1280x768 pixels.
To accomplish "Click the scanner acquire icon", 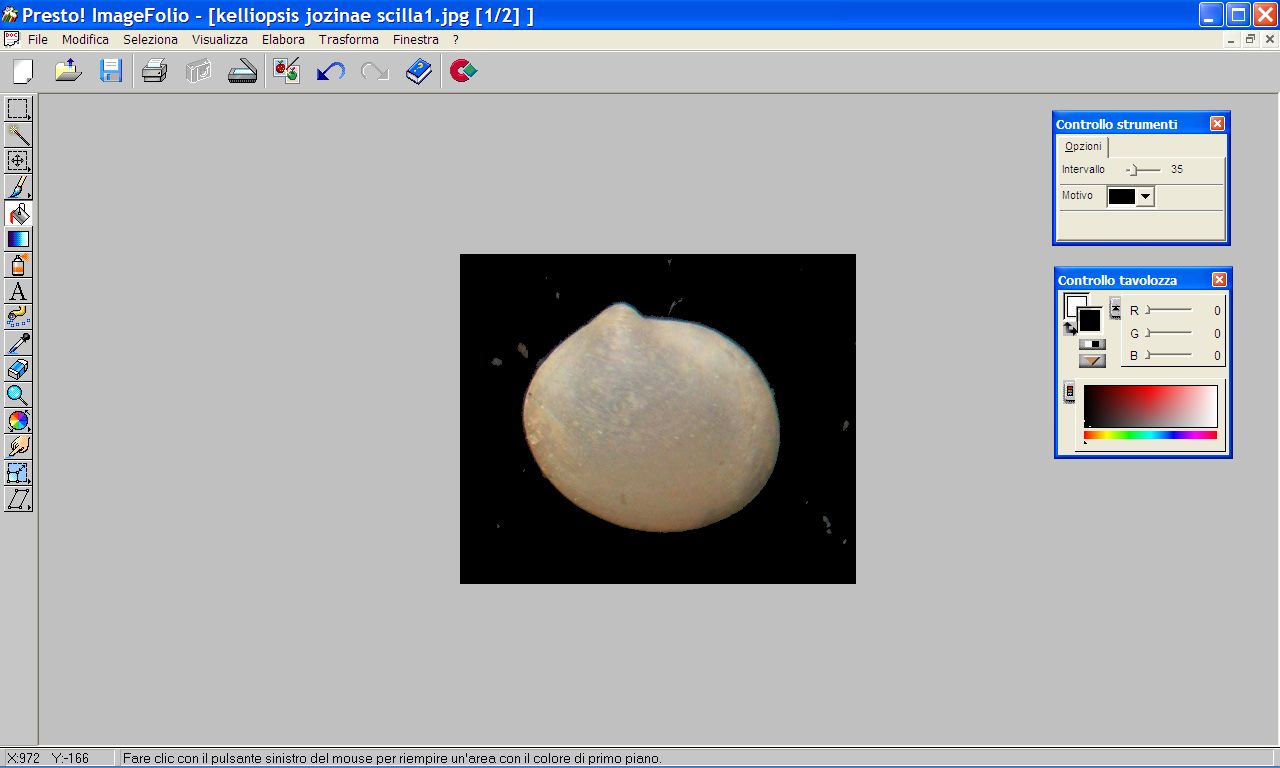I will (x=242, y=72).
